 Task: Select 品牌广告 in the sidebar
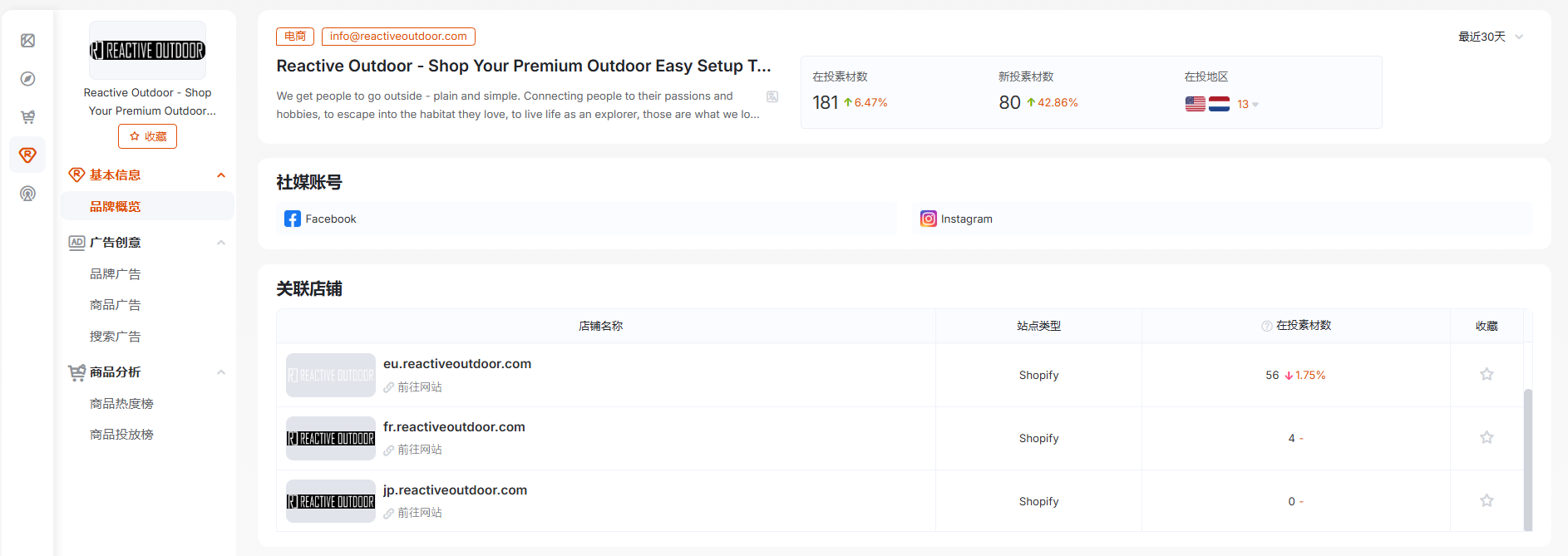point(115,274)
